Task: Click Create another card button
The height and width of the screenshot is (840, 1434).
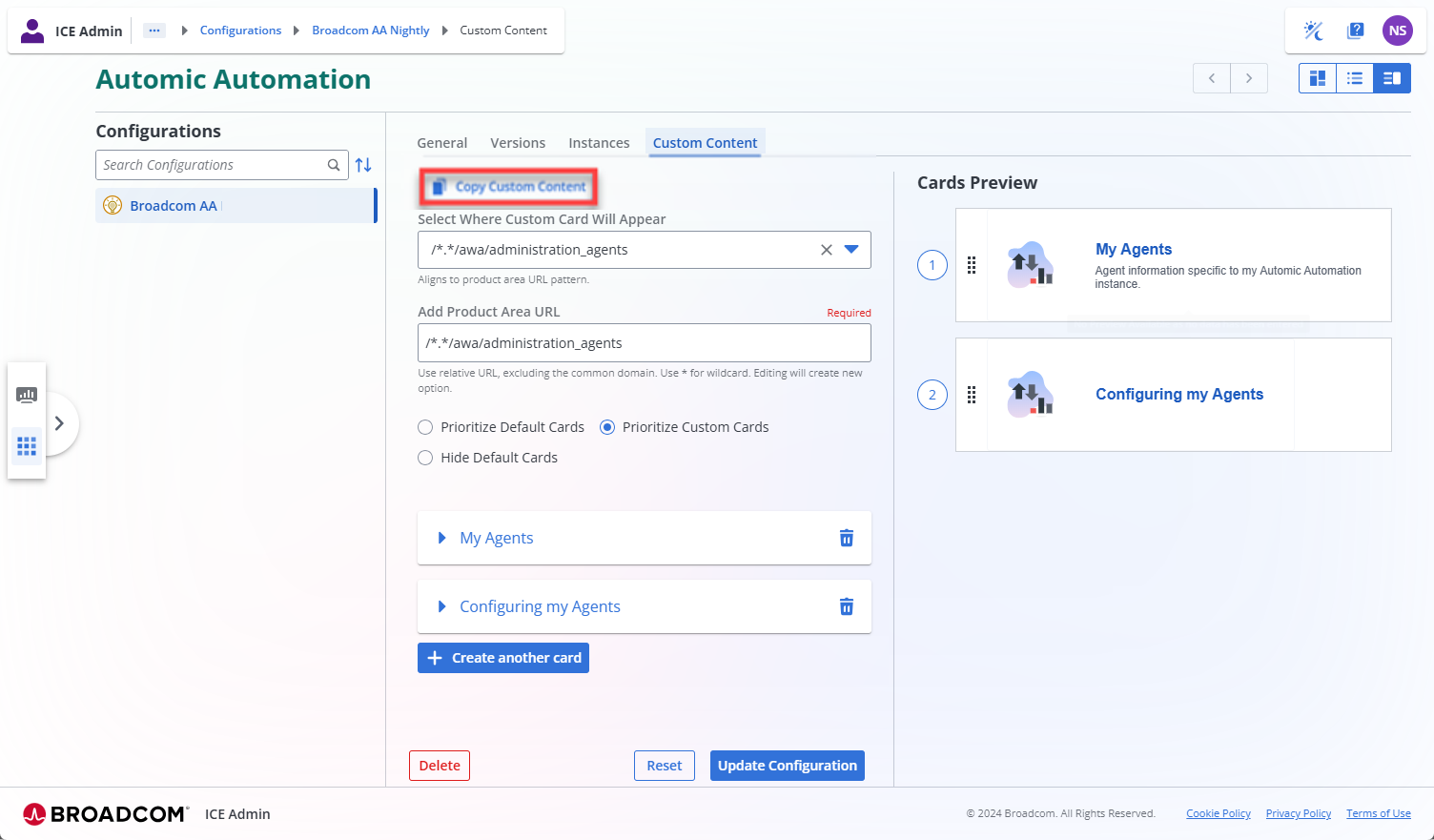Action: (503, 658)
